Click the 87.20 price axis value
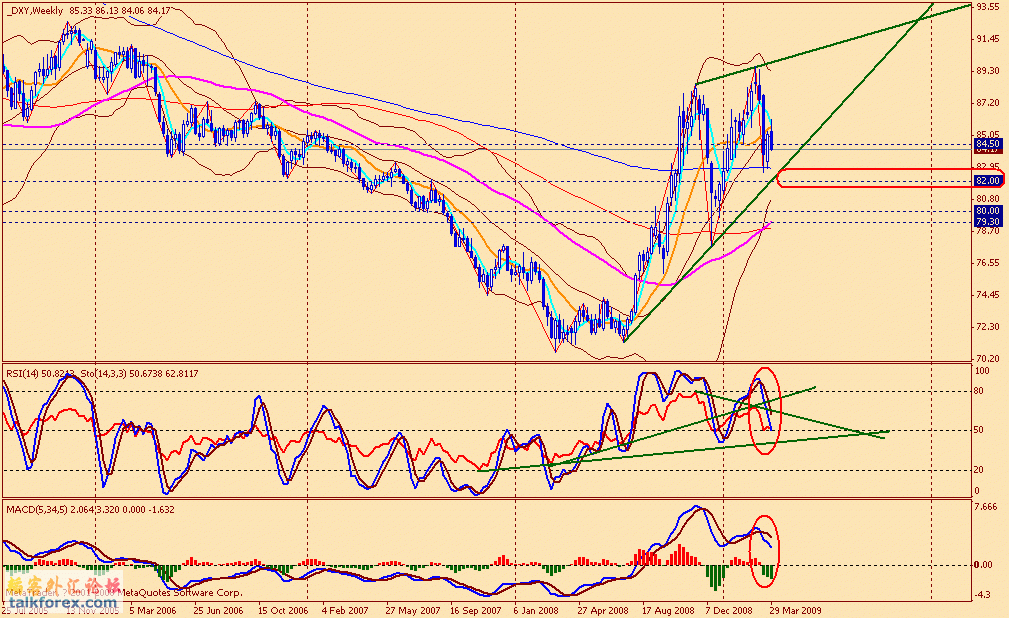1009x618 pixels. point(988,103)
